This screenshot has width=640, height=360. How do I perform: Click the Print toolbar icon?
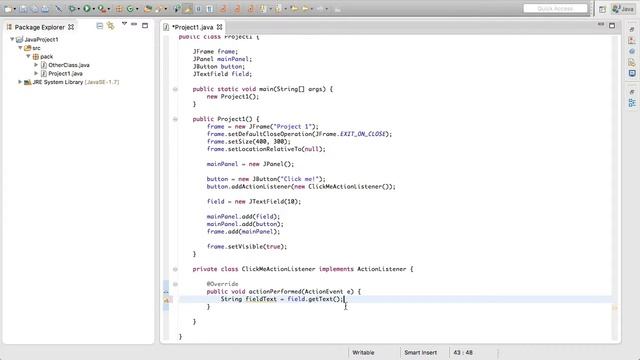coord(45,9)
